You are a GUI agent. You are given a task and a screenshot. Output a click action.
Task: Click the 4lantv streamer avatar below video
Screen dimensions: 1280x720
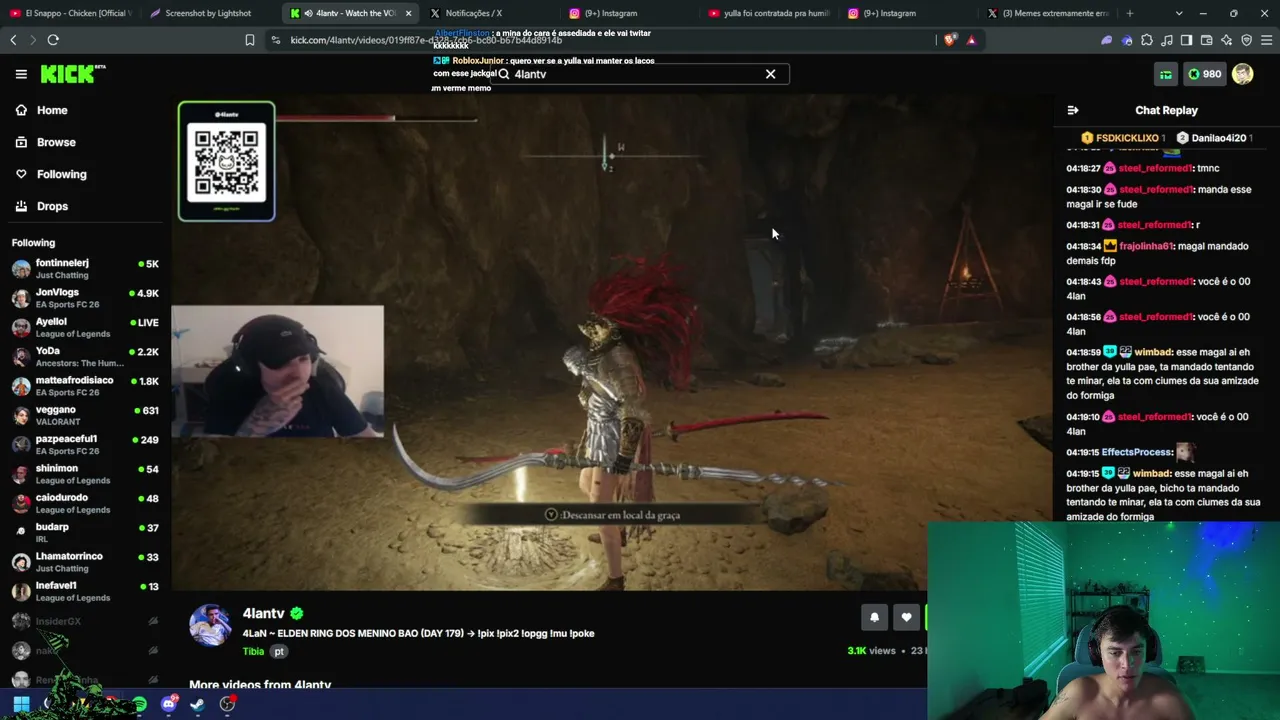[x=210, y=625]
